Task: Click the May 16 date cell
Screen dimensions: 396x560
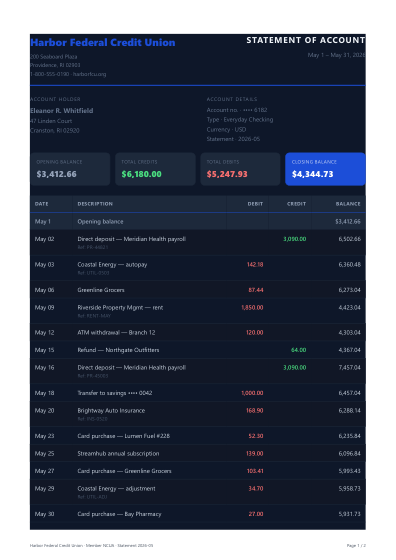Action: point(44,368)
